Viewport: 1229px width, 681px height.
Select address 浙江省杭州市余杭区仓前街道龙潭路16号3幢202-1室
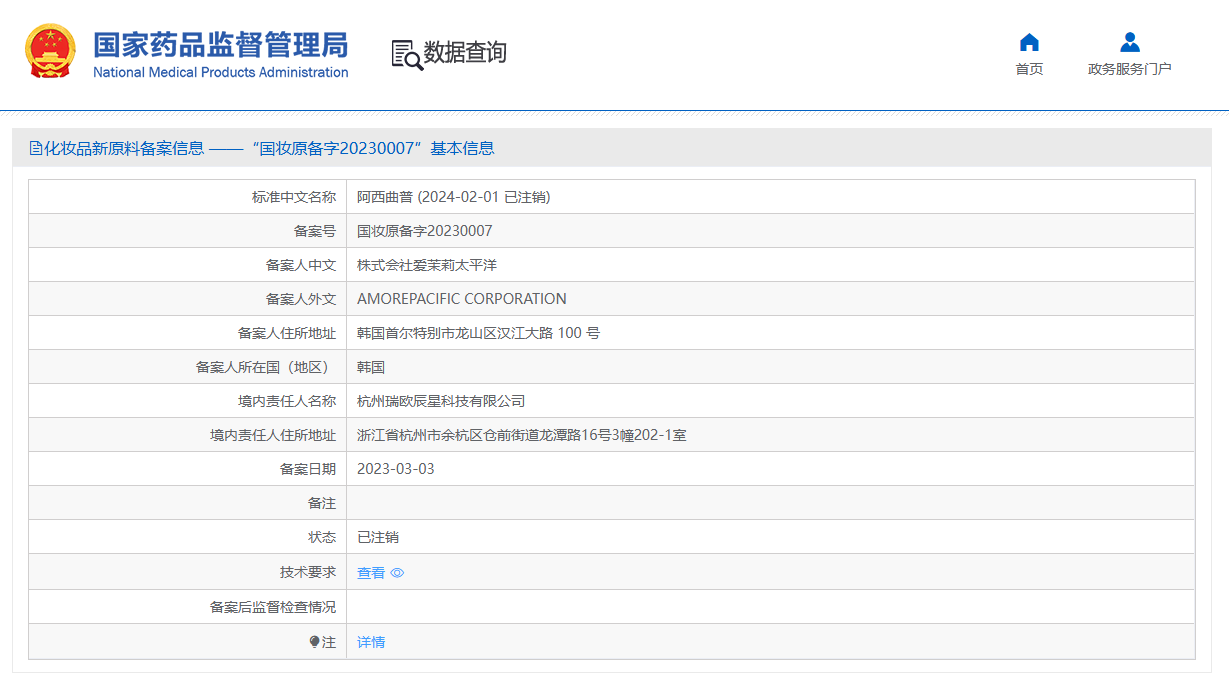(522, 435)
